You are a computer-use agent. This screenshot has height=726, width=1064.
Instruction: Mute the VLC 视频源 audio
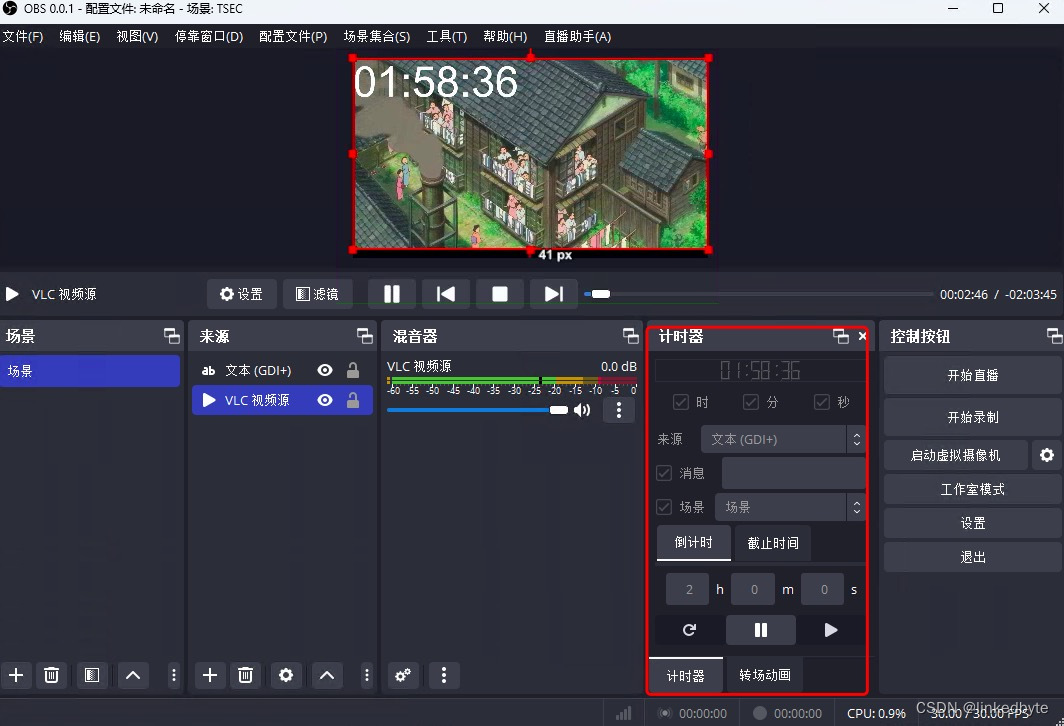click(x=582, y=410)
